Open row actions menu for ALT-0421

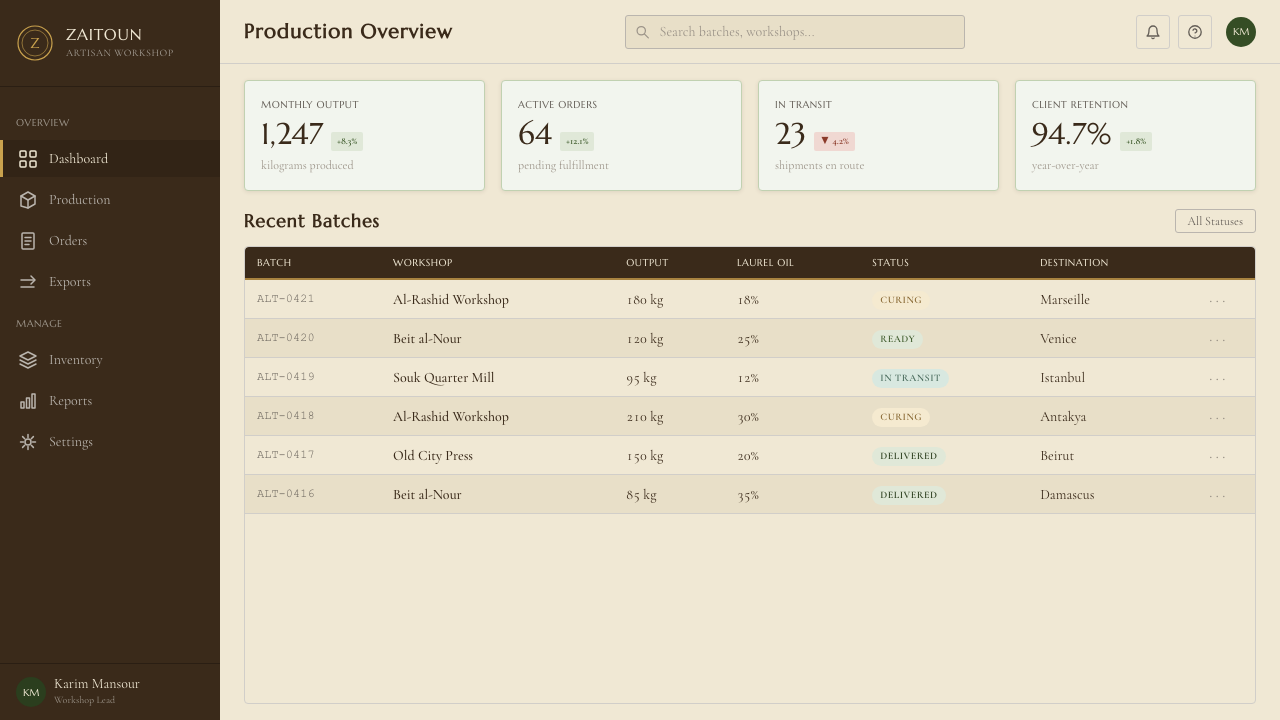pos(1217,300)
